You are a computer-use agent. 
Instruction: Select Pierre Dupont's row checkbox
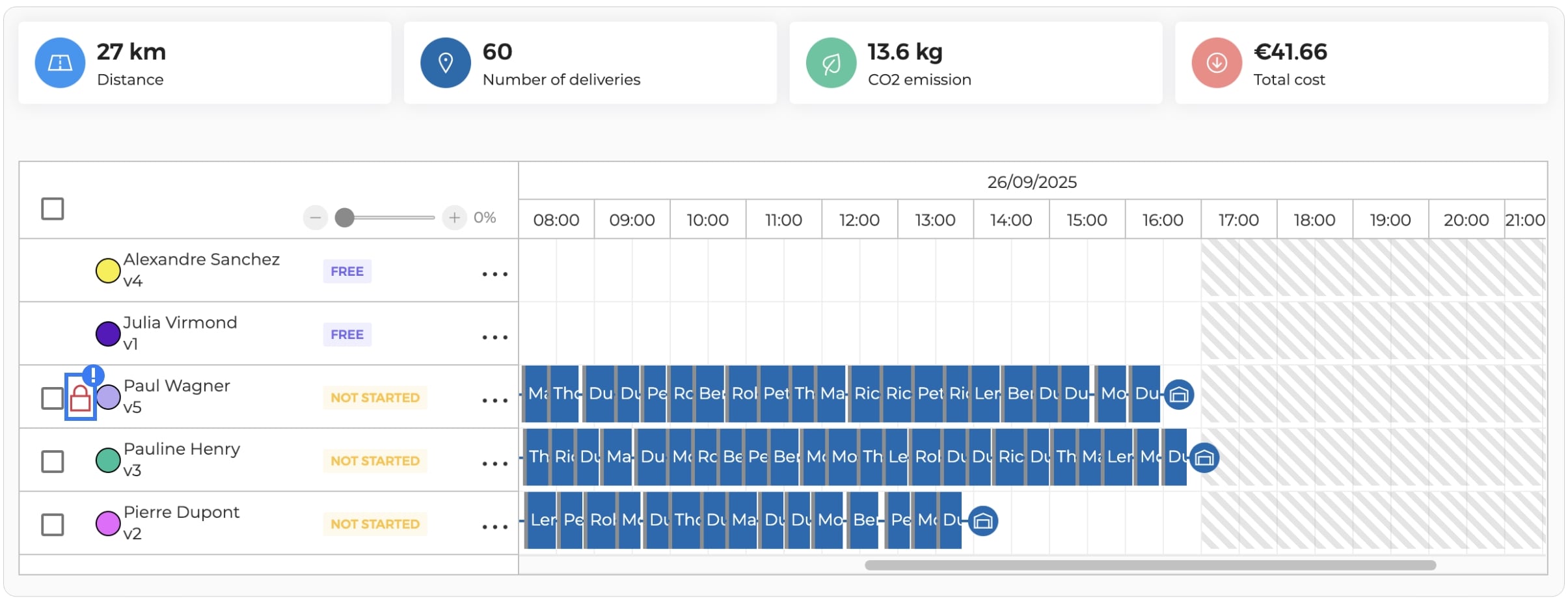[53, 524]
